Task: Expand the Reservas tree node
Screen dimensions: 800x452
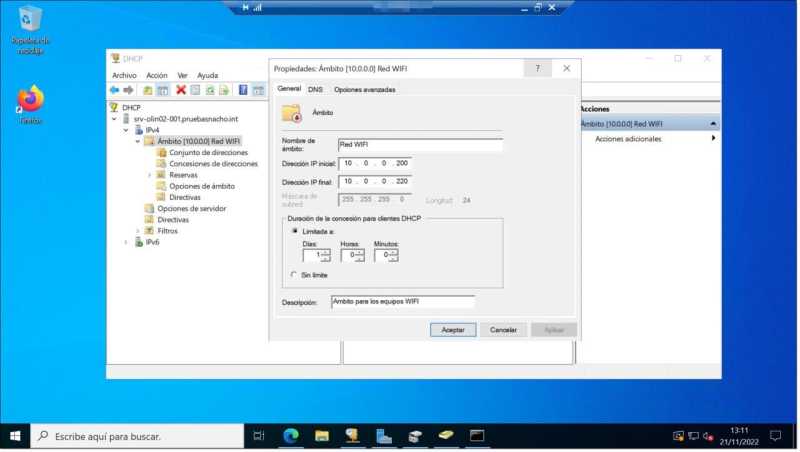Action: [149, 175]
